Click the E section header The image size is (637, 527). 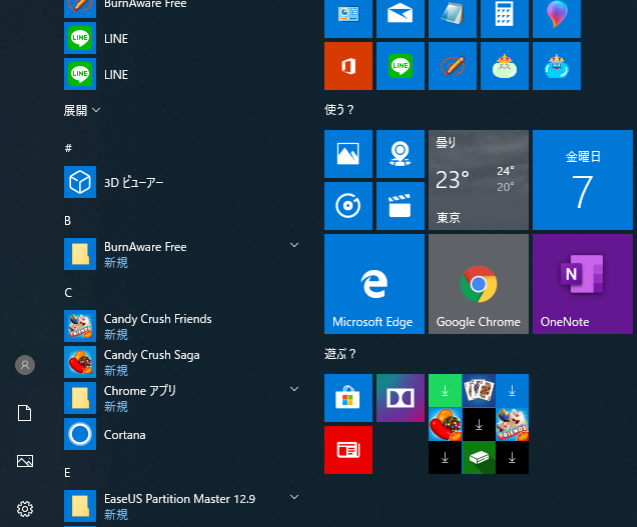point(67,473)
